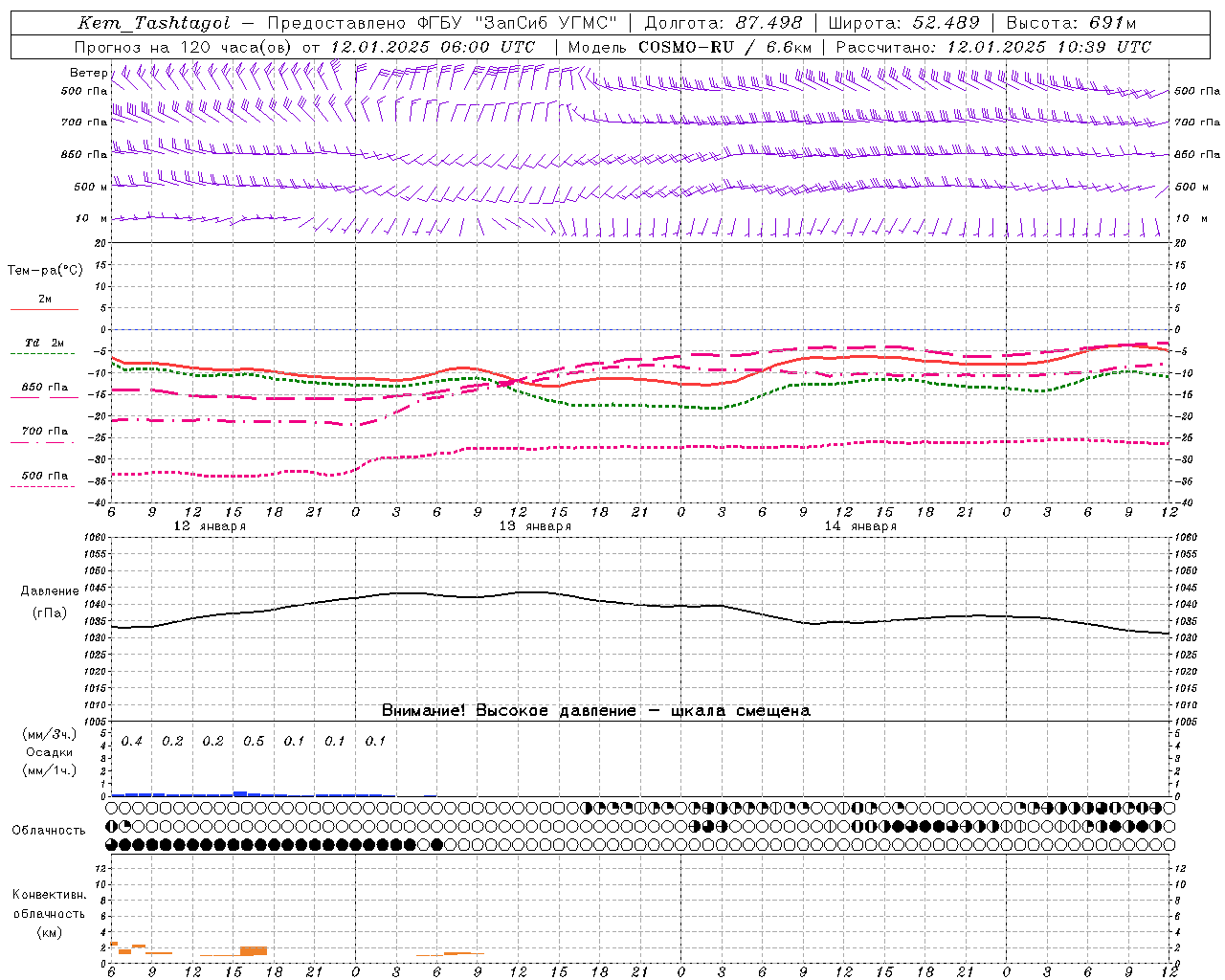Select the provider text ФГБУ "ЗапСиб УГМС"
Screen dimensions: 1225x980
(x=518, y=23)
